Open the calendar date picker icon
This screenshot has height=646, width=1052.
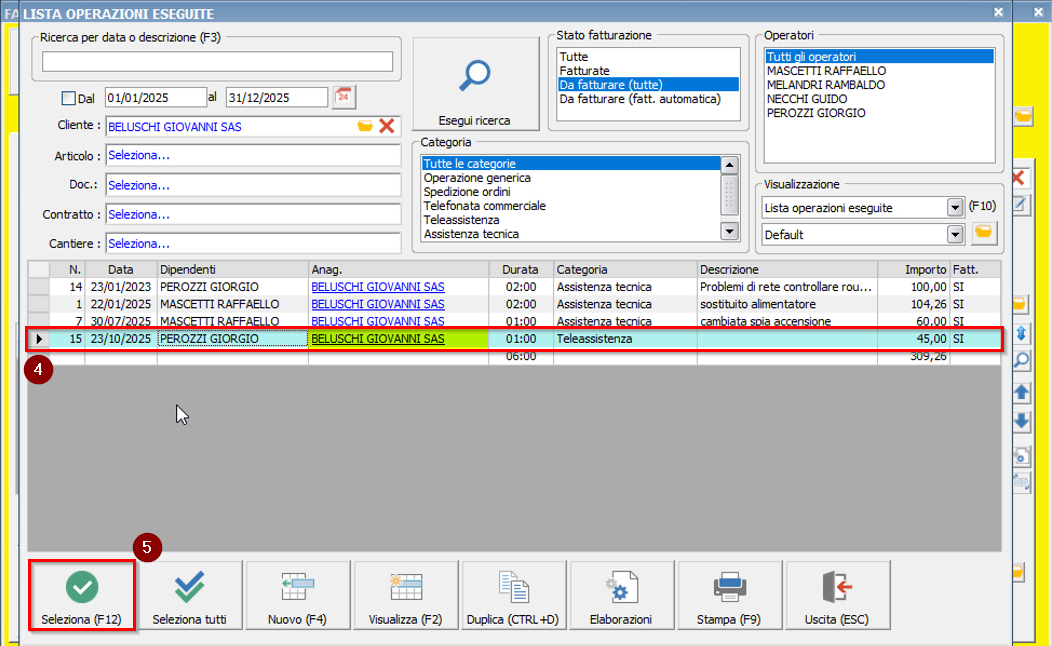[x=343, y=97]
